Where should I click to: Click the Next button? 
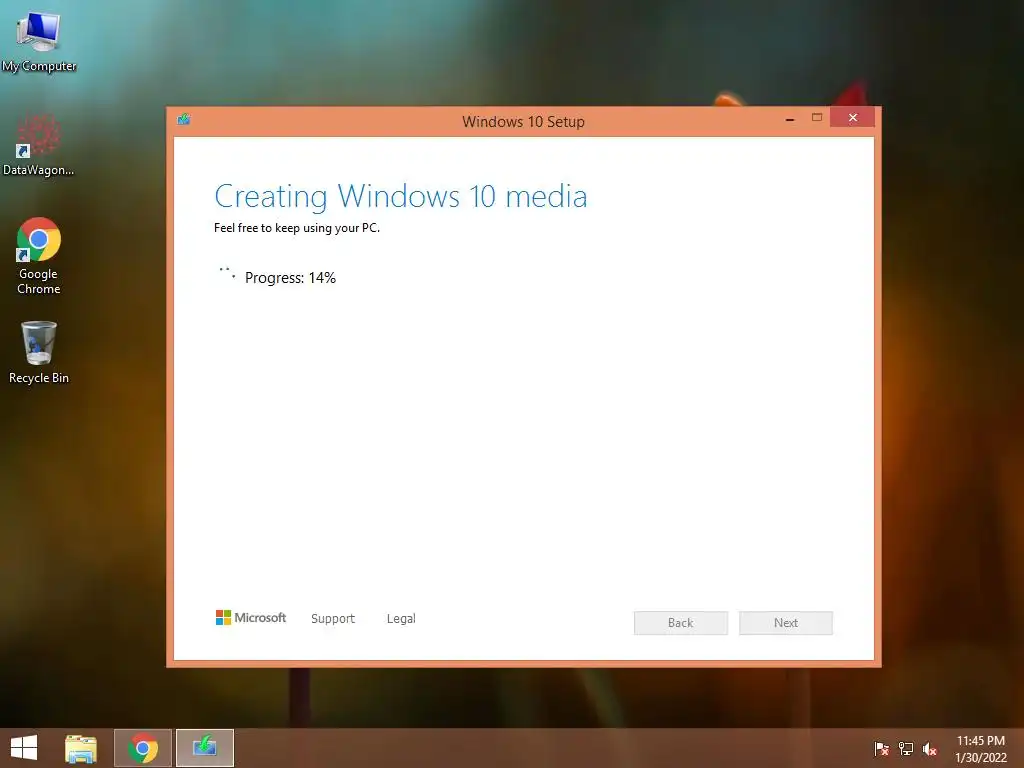[786, 623]
